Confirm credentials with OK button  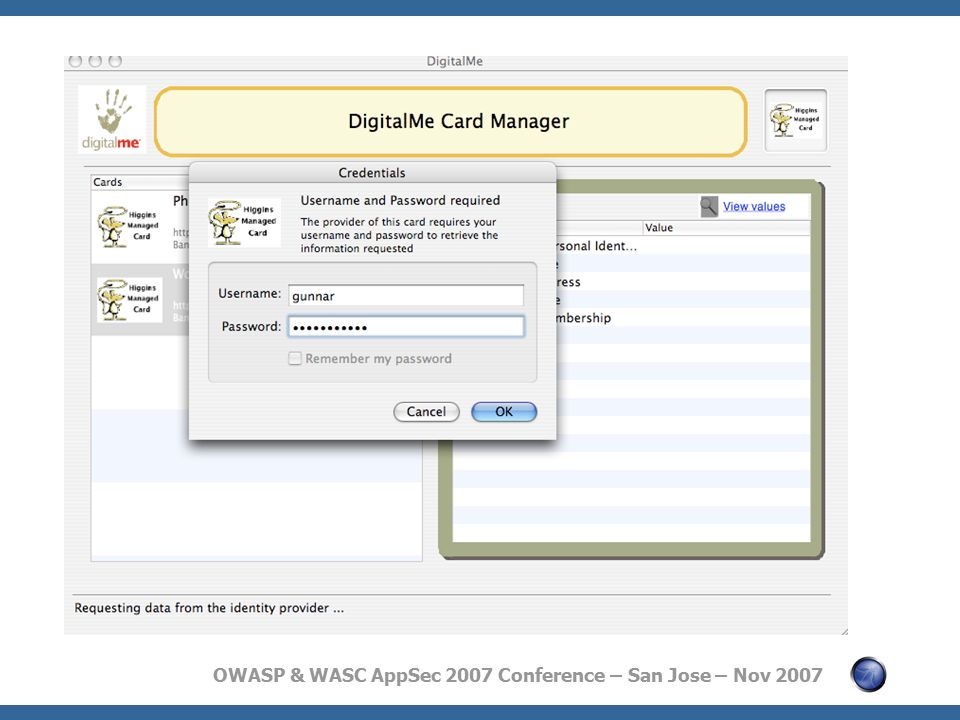pyautogui.click(x=504, y=411)
